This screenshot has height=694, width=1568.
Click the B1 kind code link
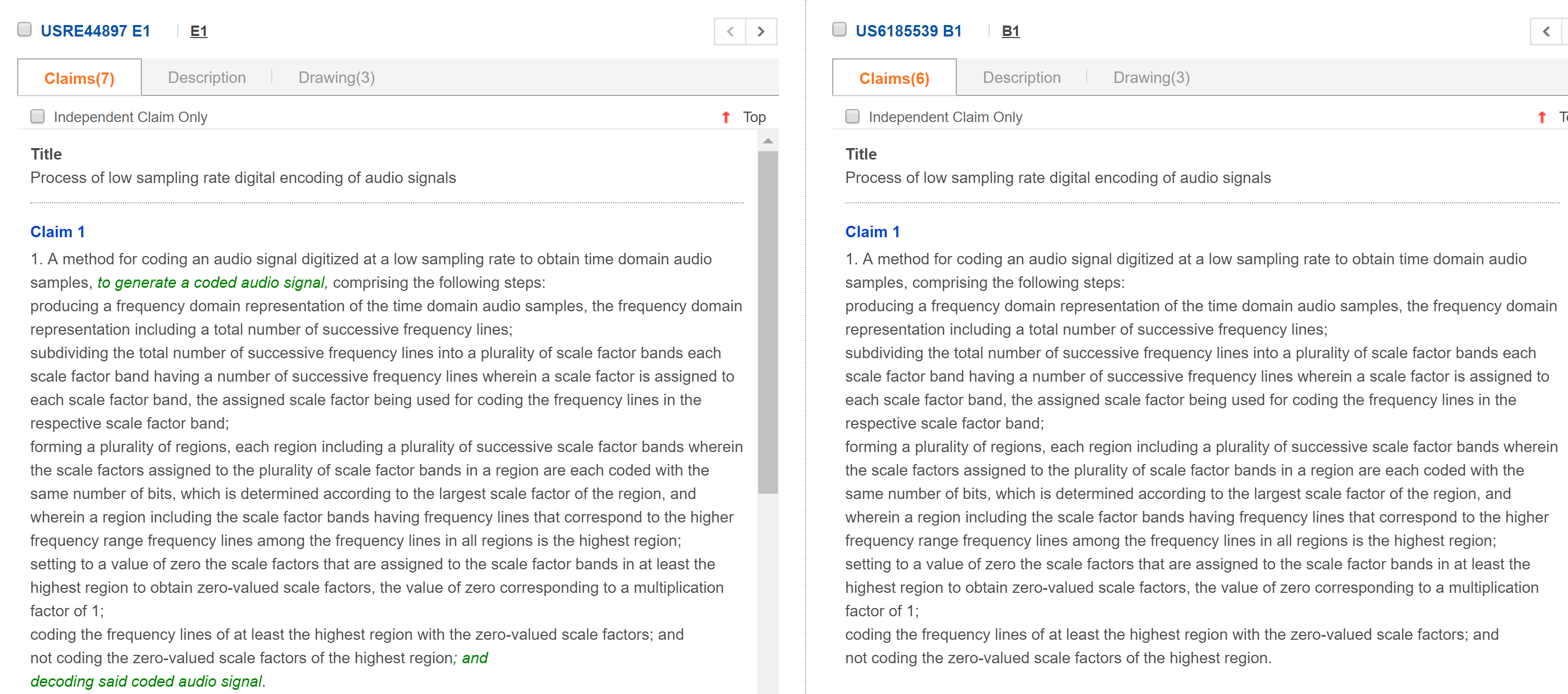[x=1010, y=31]
